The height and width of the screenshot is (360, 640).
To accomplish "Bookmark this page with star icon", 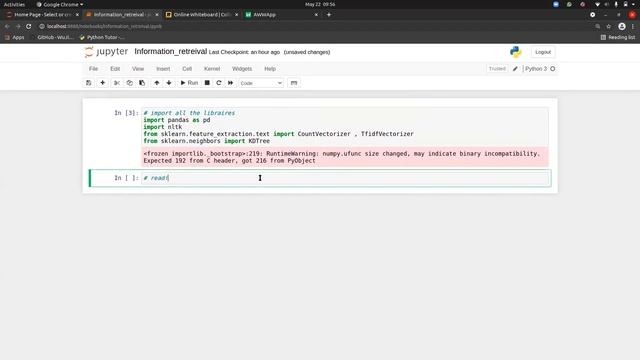I will click(x=609, y=26).
